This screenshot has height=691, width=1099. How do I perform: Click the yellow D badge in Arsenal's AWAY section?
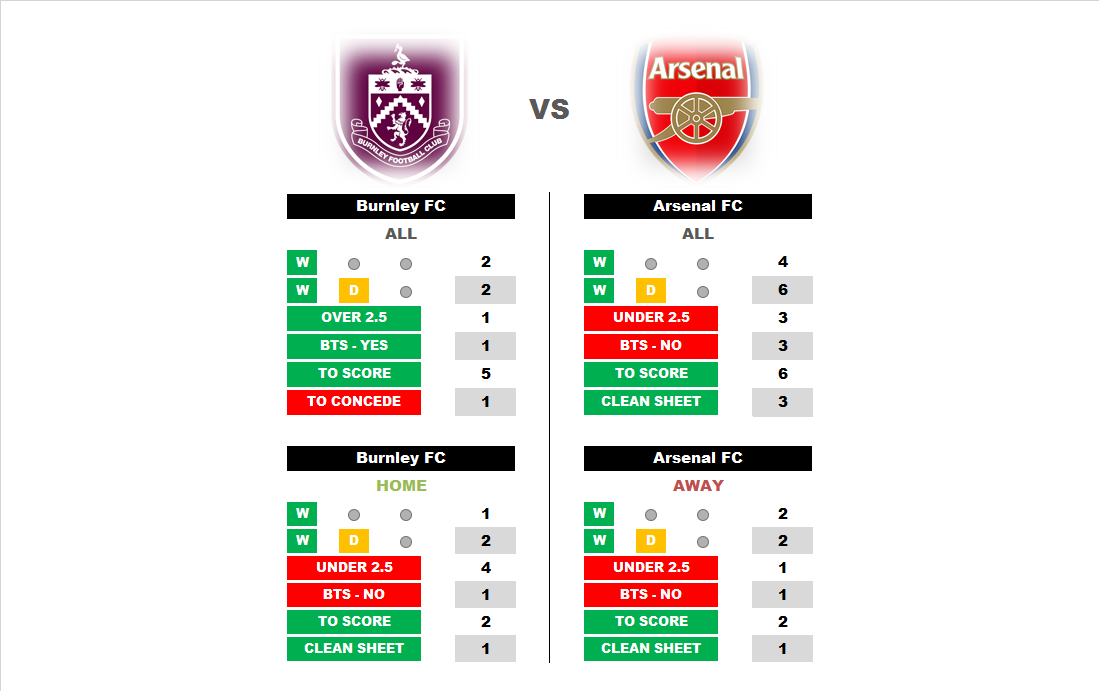(651, 541)
